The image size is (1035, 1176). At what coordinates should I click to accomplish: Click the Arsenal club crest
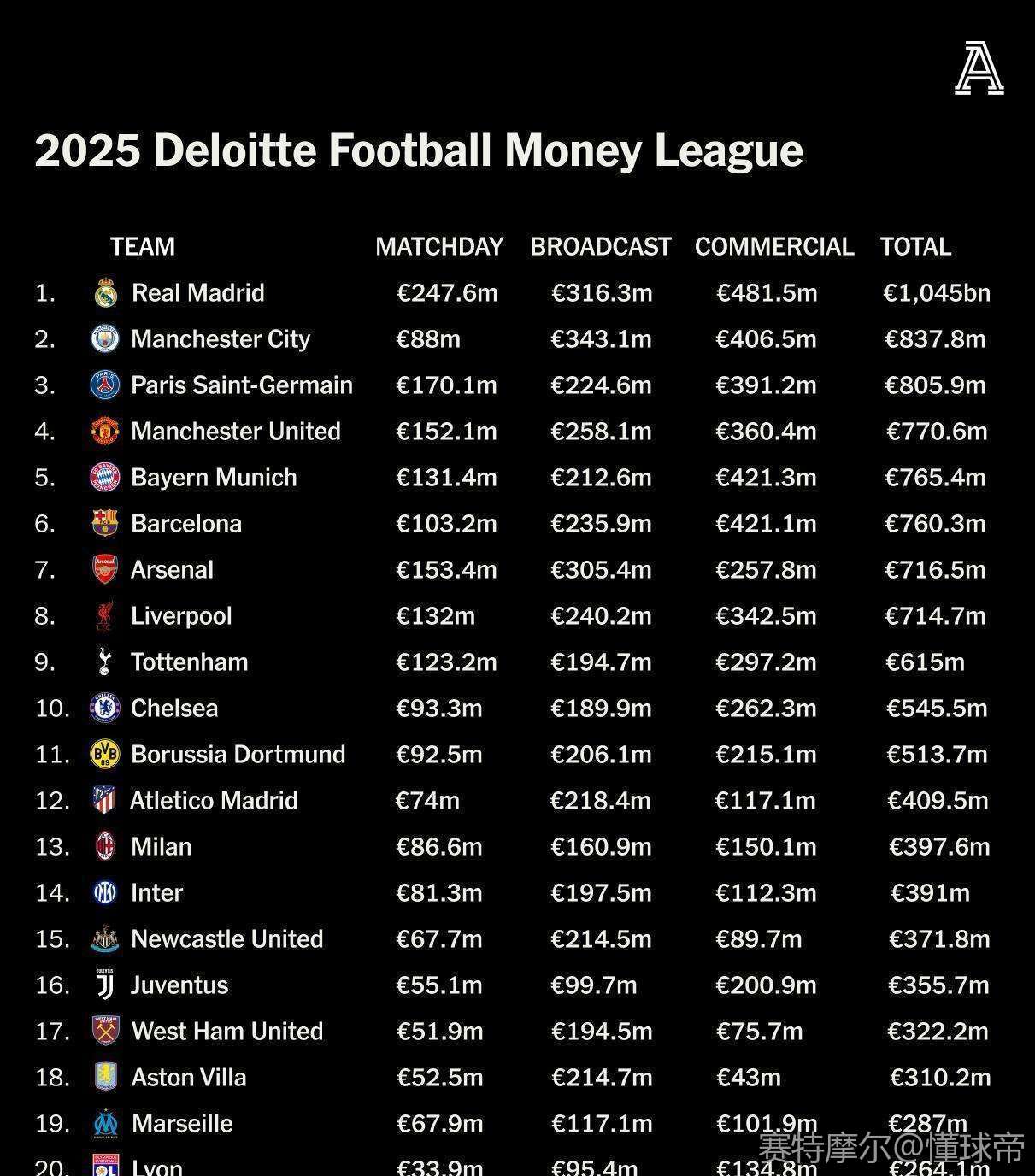[105, 570]
